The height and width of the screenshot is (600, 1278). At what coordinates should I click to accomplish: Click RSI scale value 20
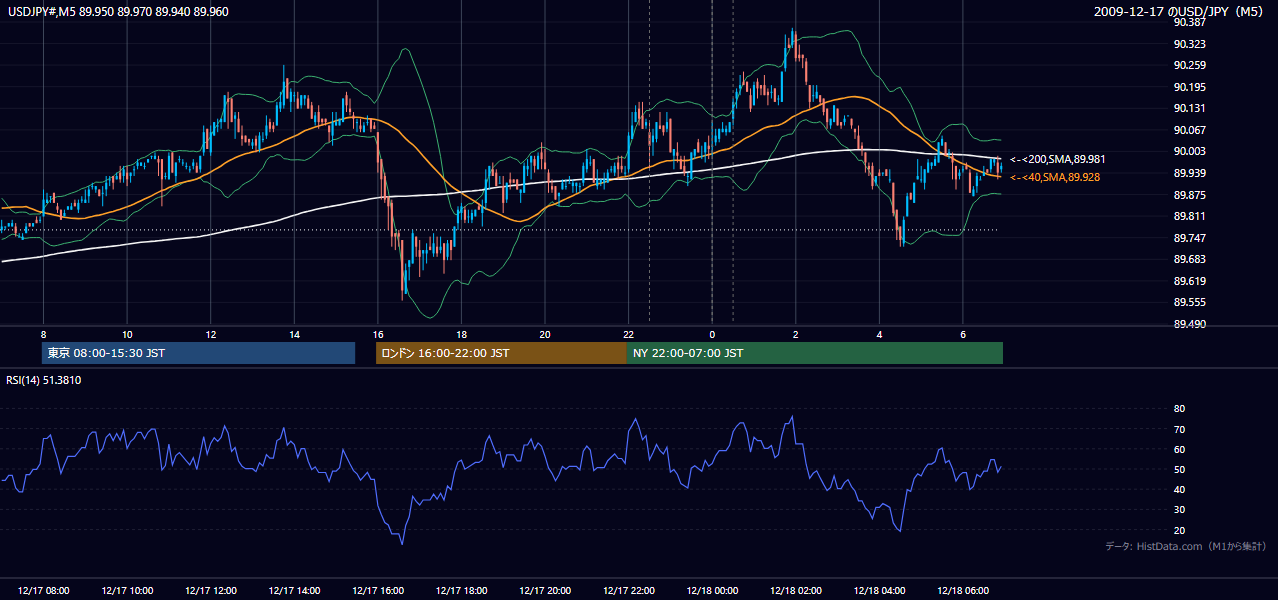point(1180,530)
